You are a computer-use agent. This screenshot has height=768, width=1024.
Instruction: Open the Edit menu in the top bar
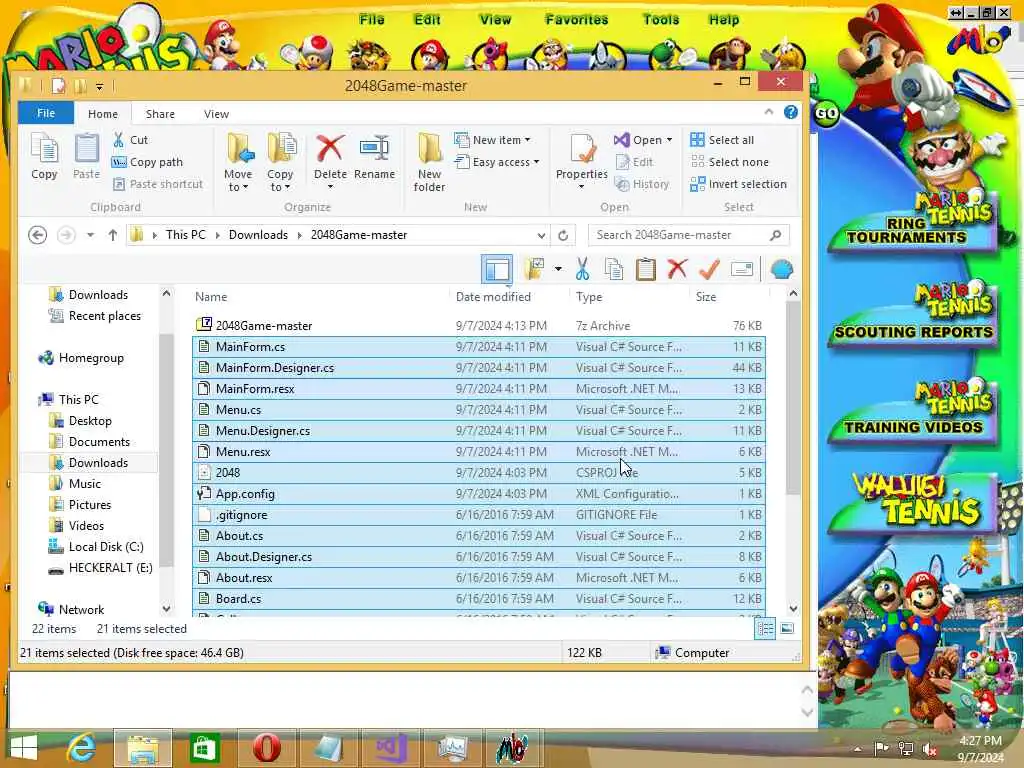(x=427, y=20)
